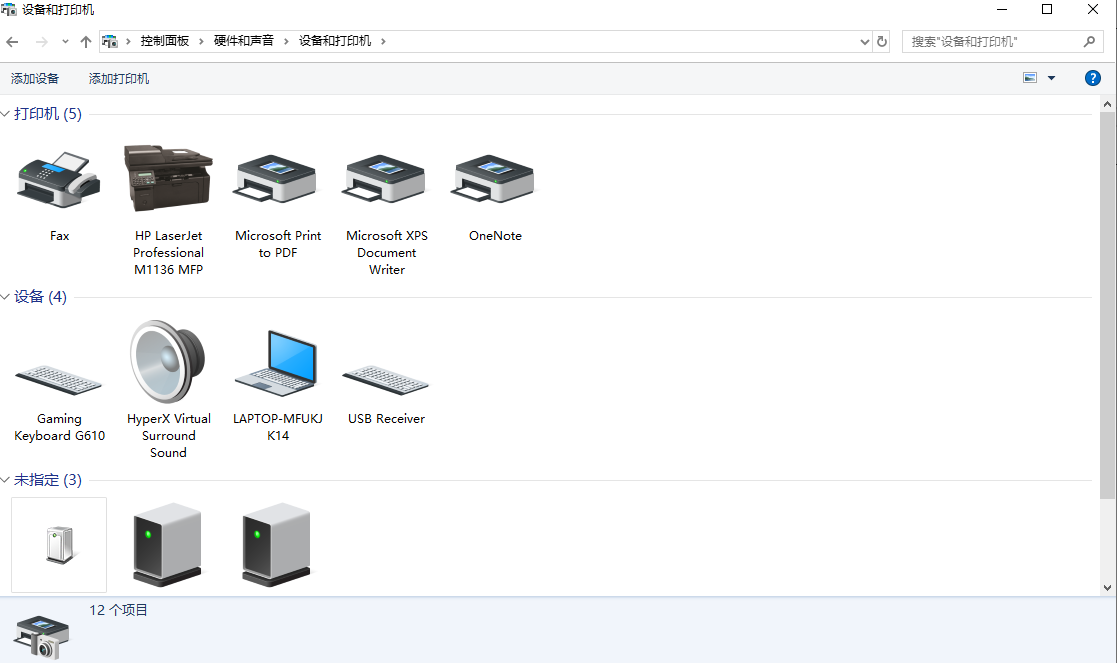Select the LAPTOP-MFUKJK14 computer icon
Screen dimensions: 1117x663
point(278,364)
